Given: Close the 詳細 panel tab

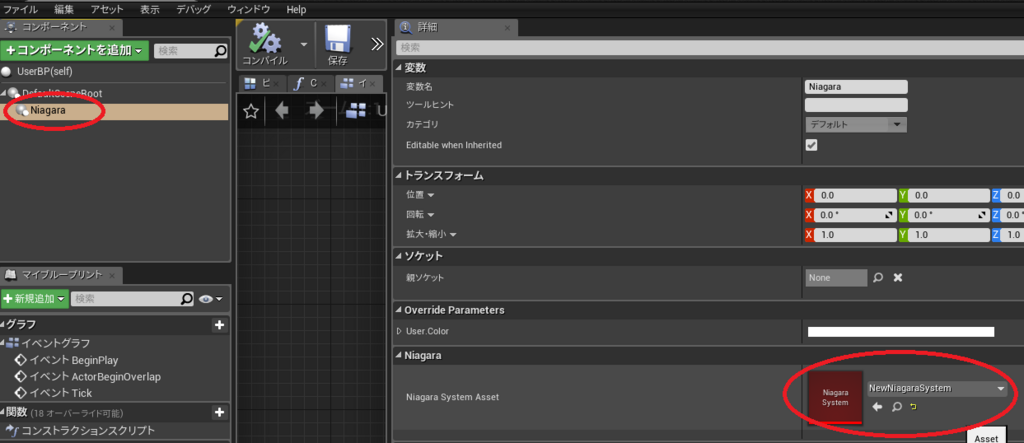Looking at the screenshot, I should 507,28.
